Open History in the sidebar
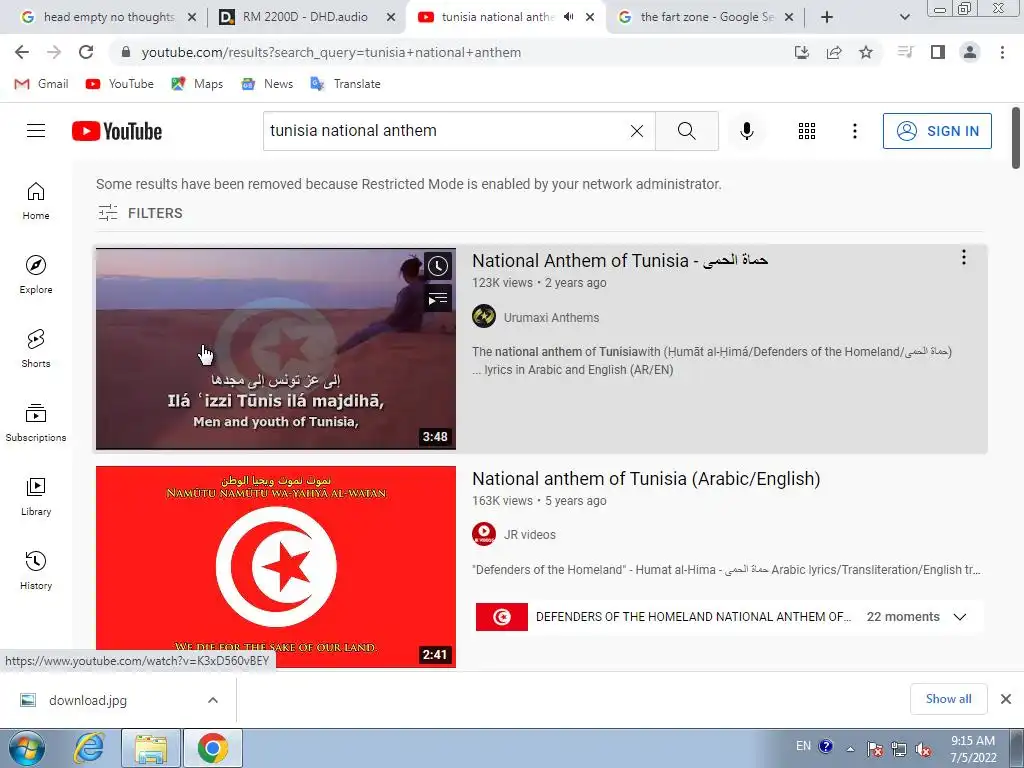Screen dimensions: 1024x768 click(x=36, y=570)
